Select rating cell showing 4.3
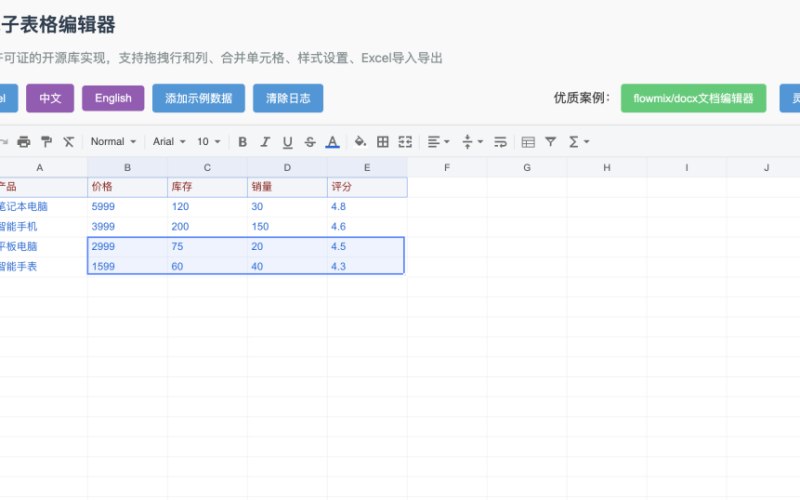Image resolution: width=800 pixels, height=500 pixels. [367, 266]
